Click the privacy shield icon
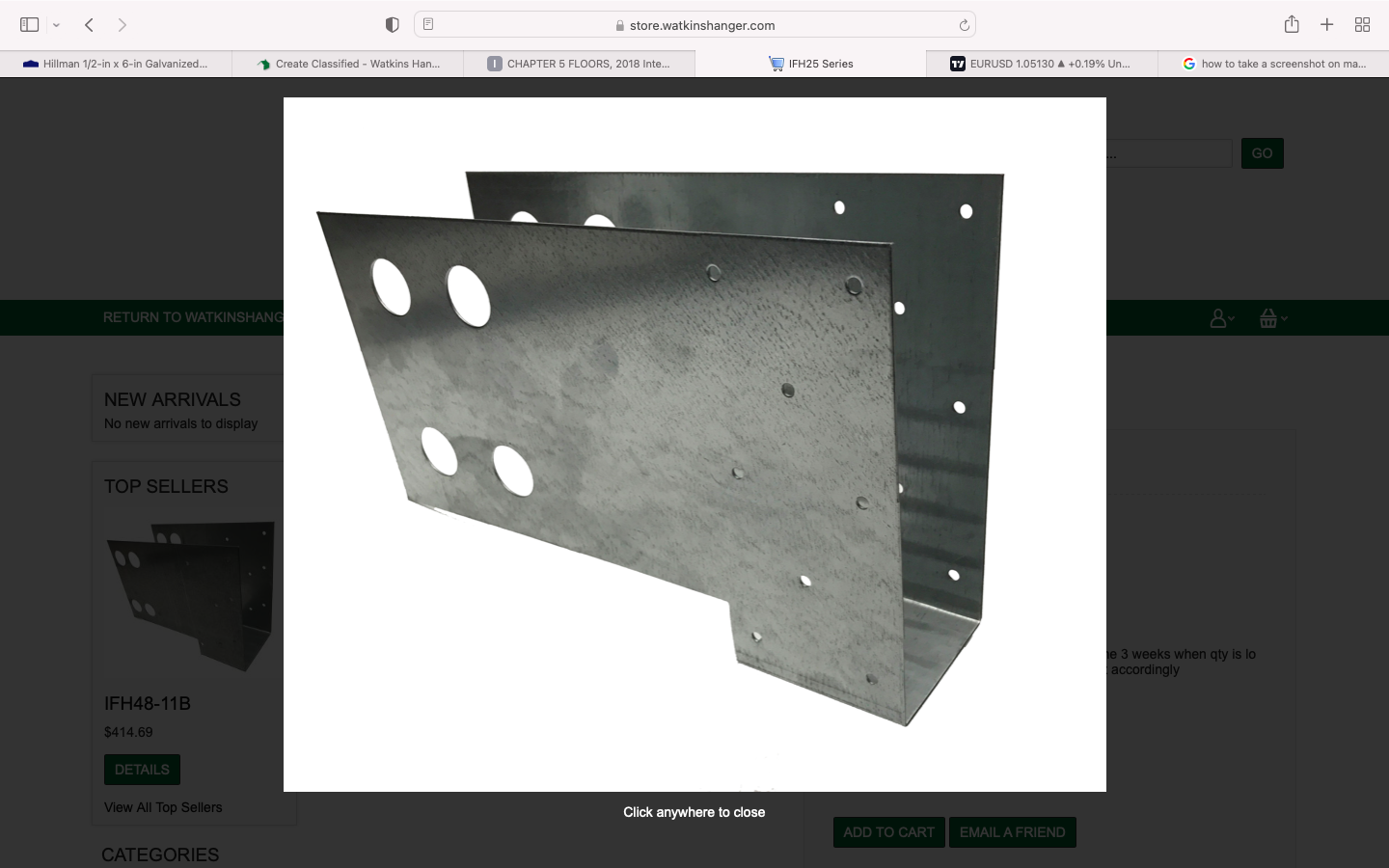Viewport: 1389px width, 868px height. [x=392, y=25]
